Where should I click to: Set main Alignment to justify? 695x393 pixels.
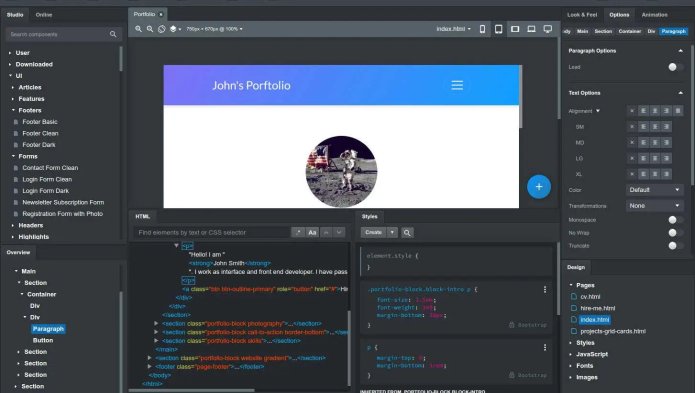(678, 111)
